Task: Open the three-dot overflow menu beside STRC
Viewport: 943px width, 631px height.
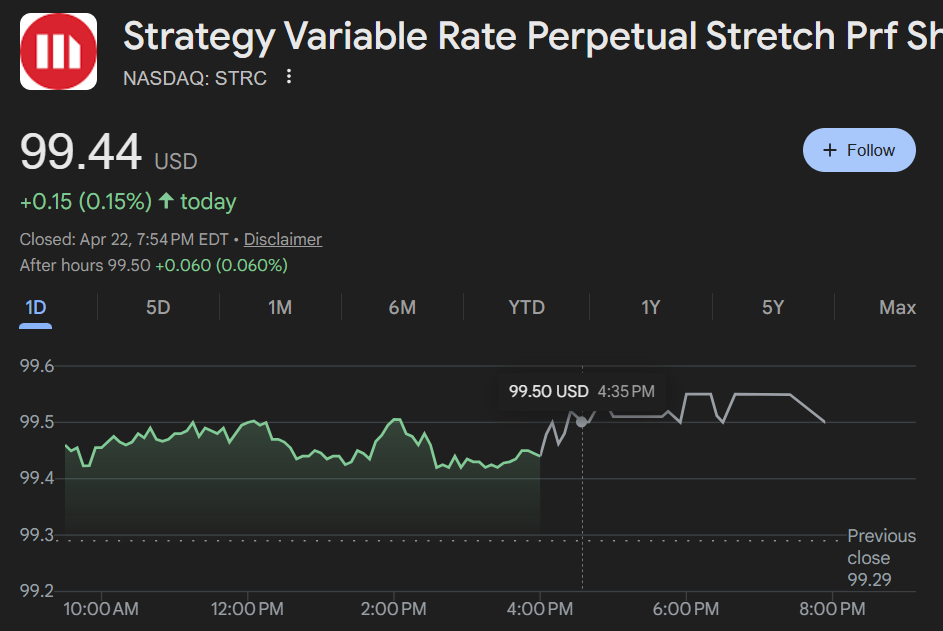Action: (288, 76)
